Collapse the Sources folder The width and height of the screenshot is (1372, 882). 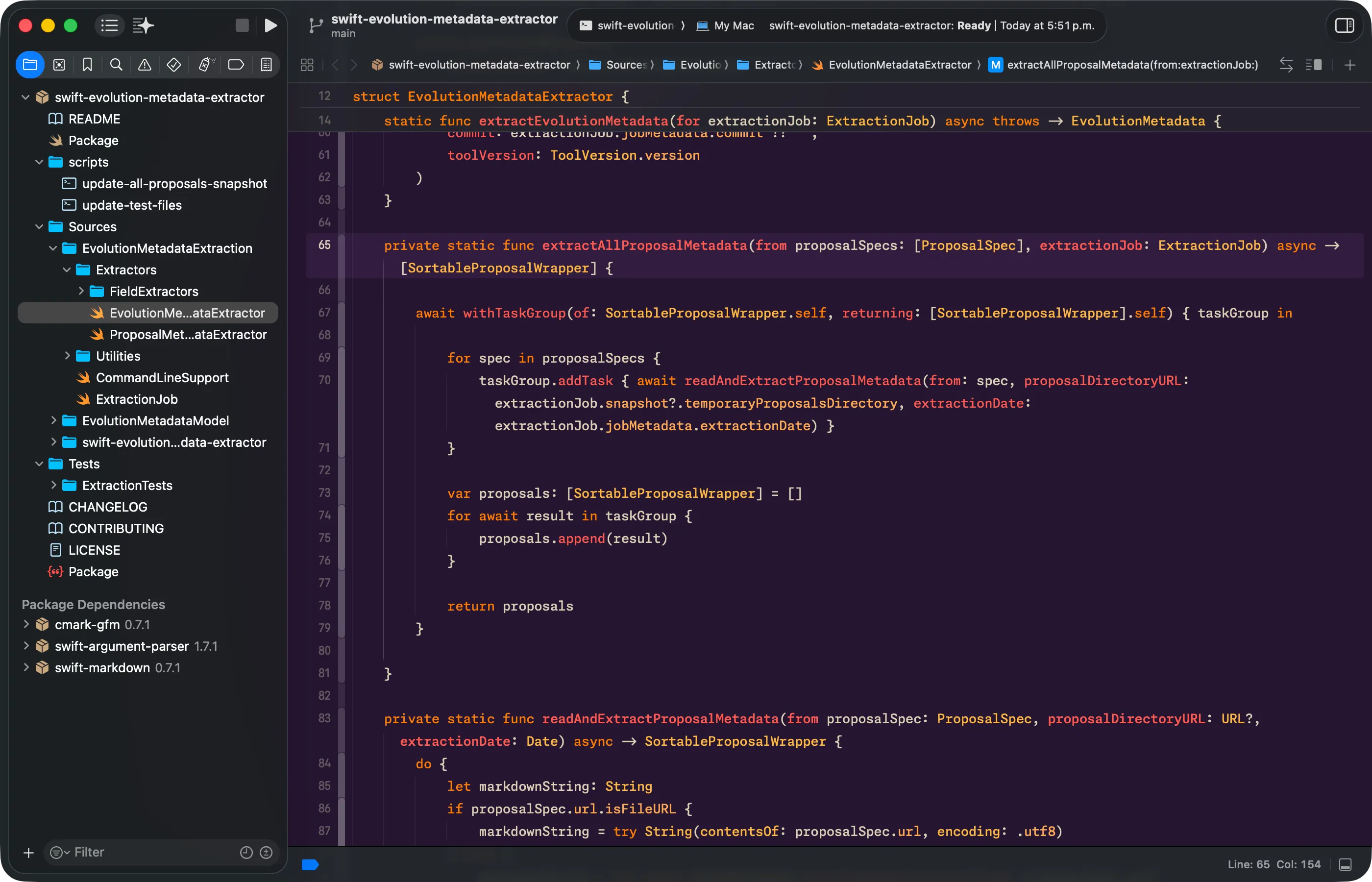pyautogui.click(x=39, y=227)
